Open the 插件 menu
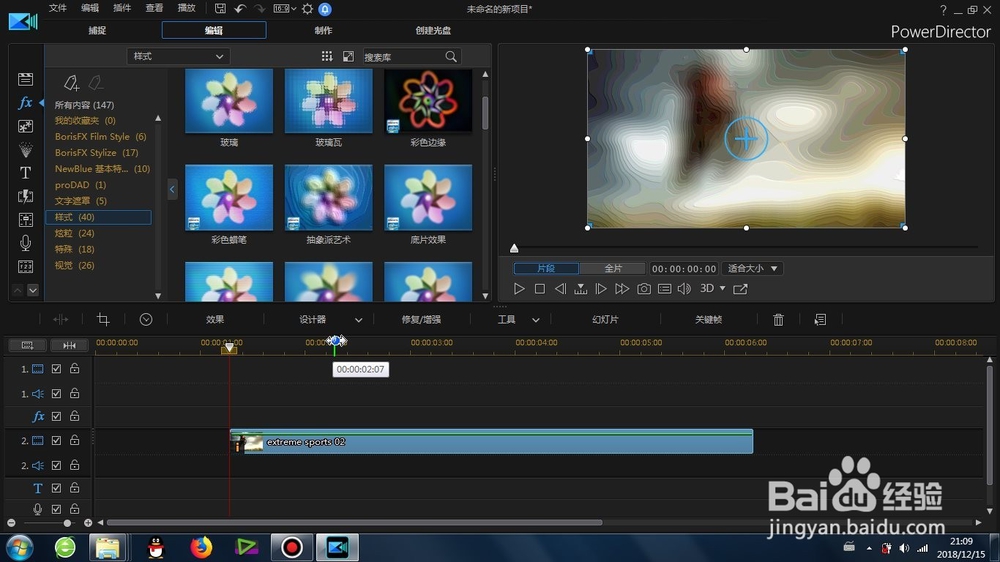This screenshot has height=562, width=1000. click(x=122, y=8)
